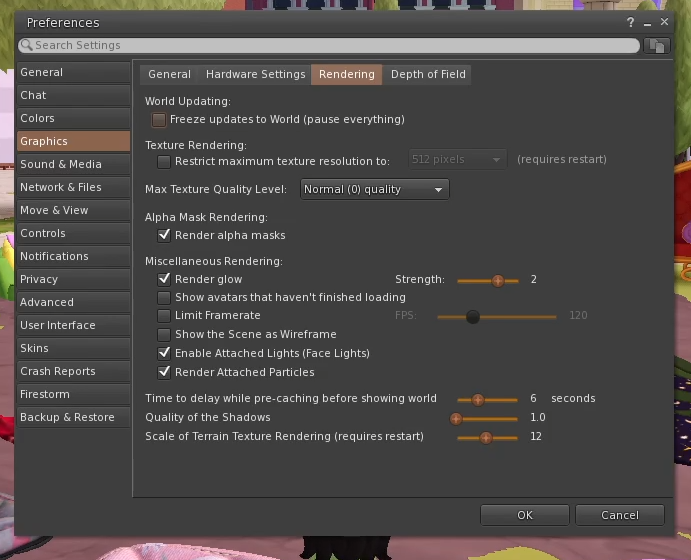Click the search magnifier icon

click(26, 45)
